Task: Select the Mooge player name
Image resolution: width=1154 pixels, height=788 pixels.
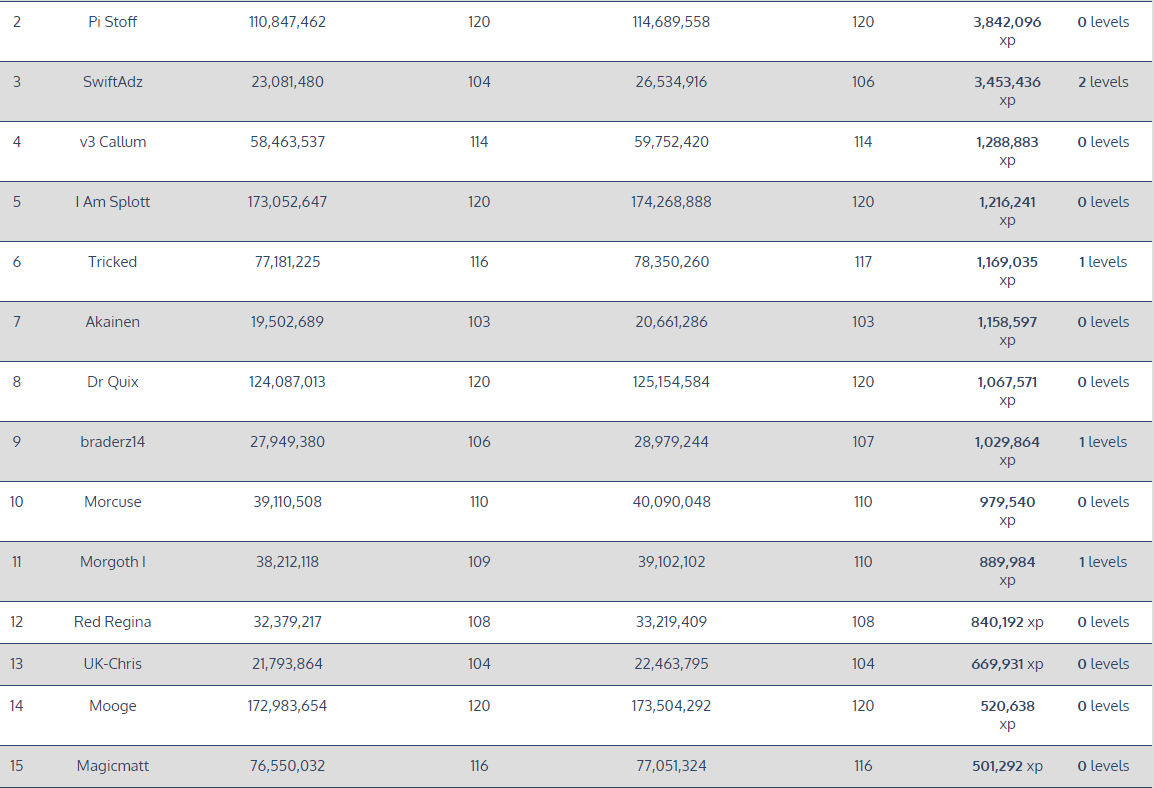Action: [x=113, y=706]
